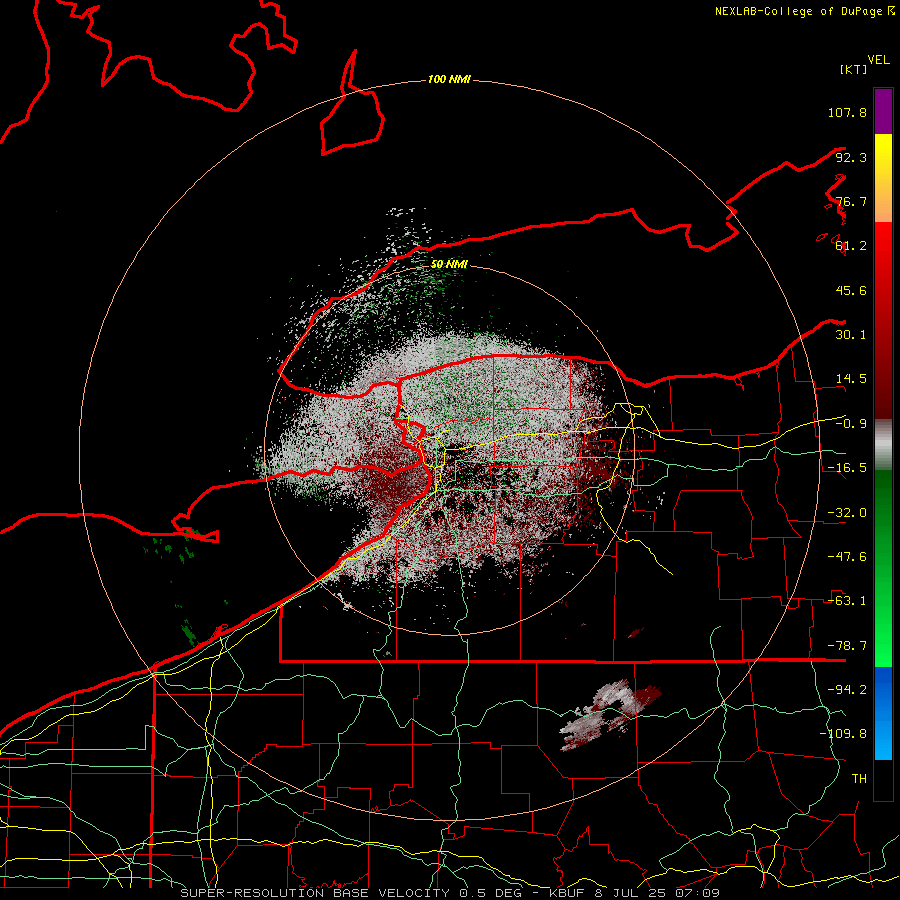Viewport: 900px width, 900px height.
Task: Select the 30.1 scale value
Action: click(x=851, y=335)
